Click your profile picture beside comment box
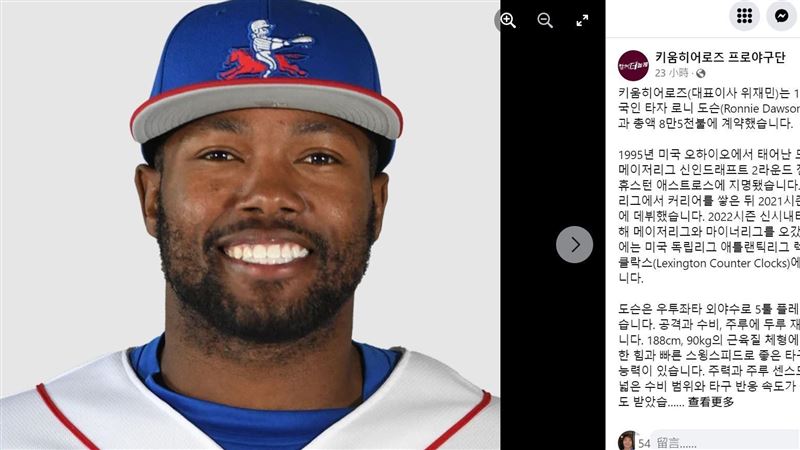Screen dimensions: 800x450 627,441
